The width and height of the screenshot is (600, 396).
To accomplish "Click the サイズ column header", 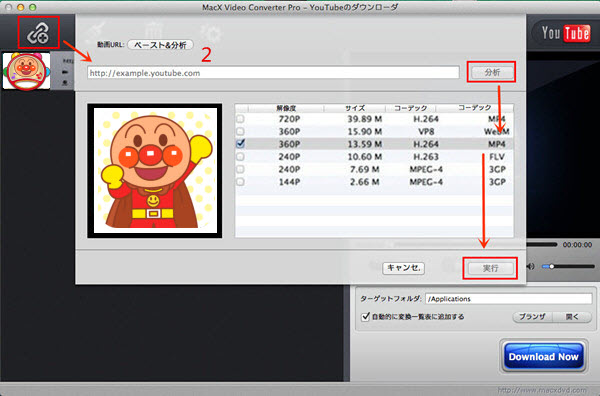I will pyautogui.click(x=355, y=108).
